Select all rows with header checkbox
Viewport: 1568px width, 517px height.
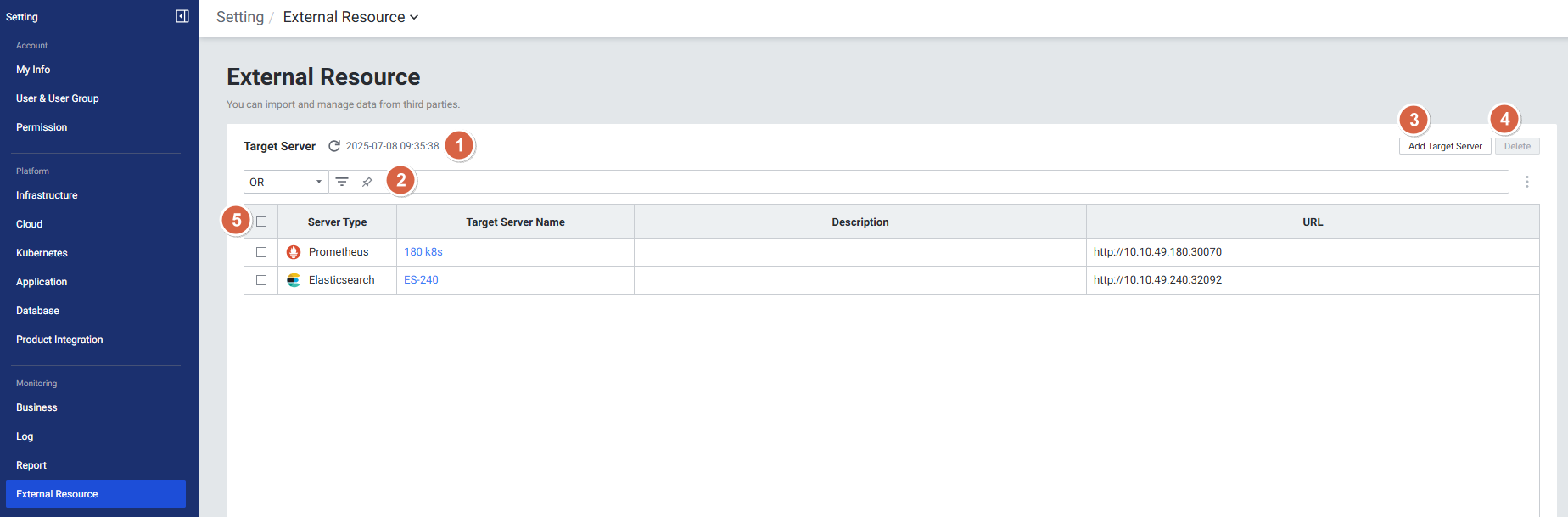click(x=261, y=222)
